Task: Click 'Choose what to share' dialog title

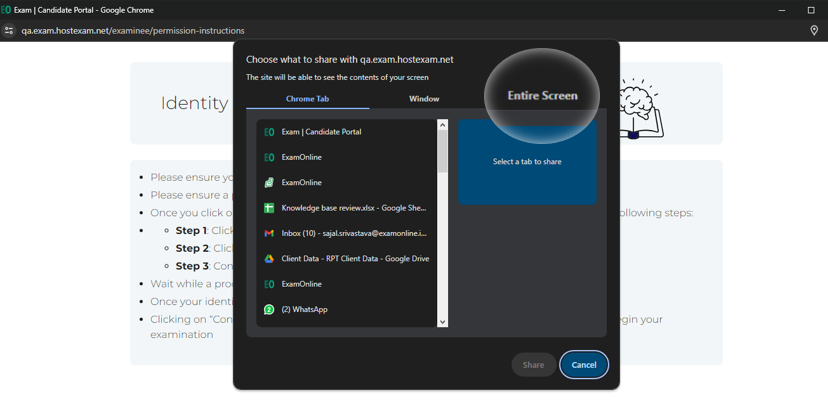Action: [x=350, y=60]
